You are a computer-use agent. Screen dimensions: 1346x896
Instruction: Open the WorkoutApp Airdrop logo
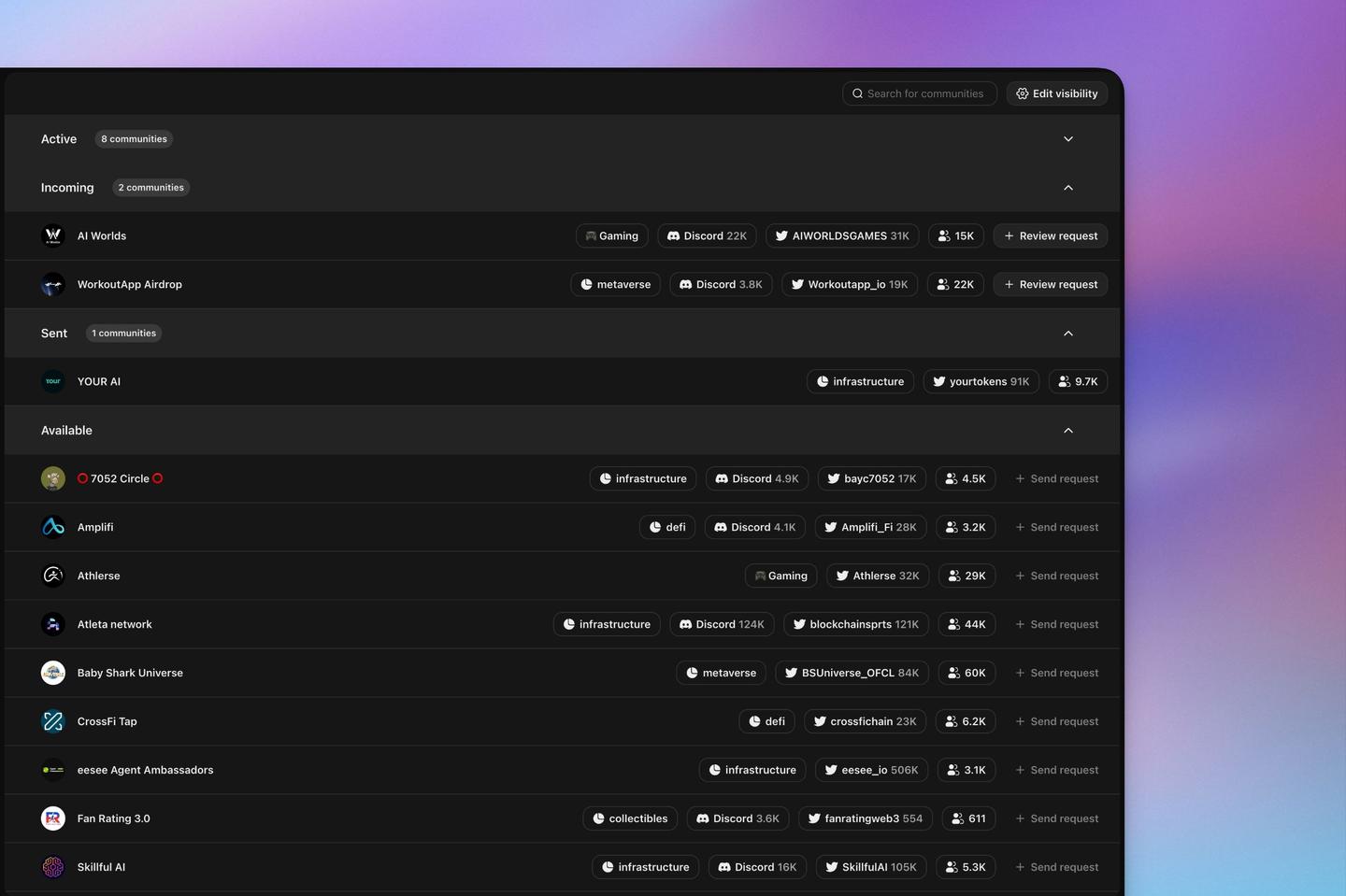coord(53,284)
